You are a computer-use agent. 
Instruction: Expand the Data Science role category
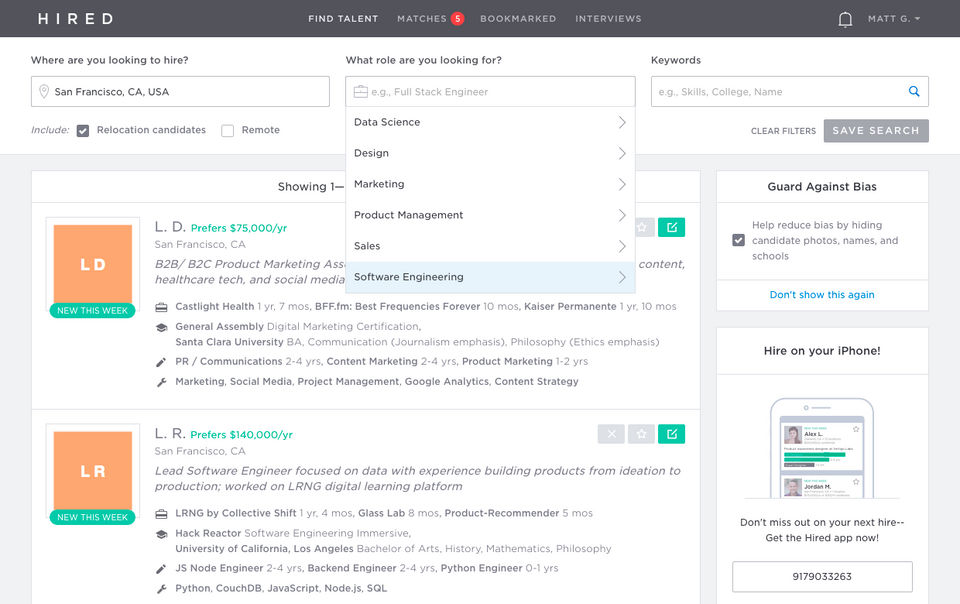click(490, 122)
